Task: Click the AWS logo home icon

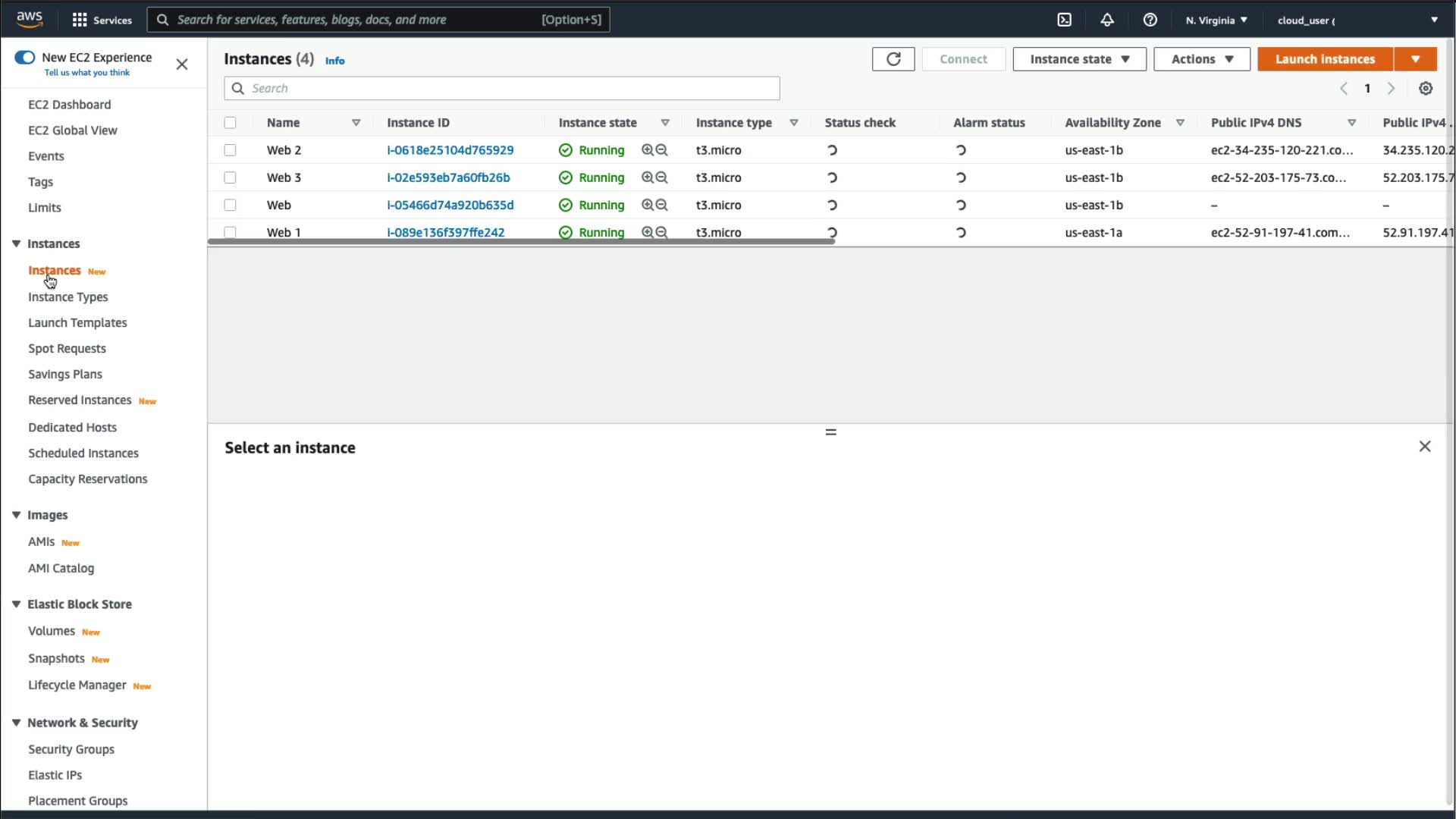Action: 30,20
